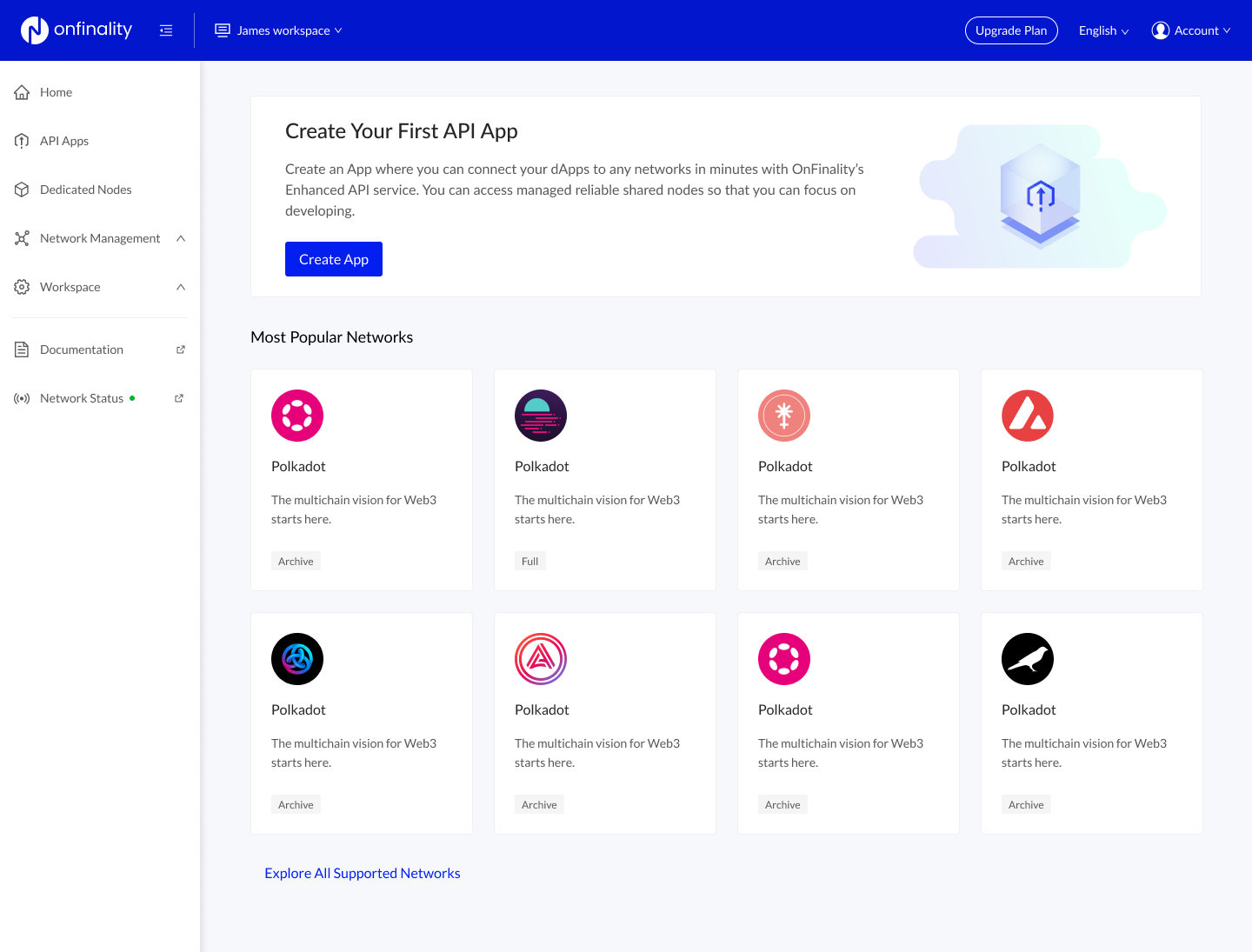Screen dimensions: 1252x952
Task: Click the green Network Status indicator dot
Action: click(x=132, y=398)
